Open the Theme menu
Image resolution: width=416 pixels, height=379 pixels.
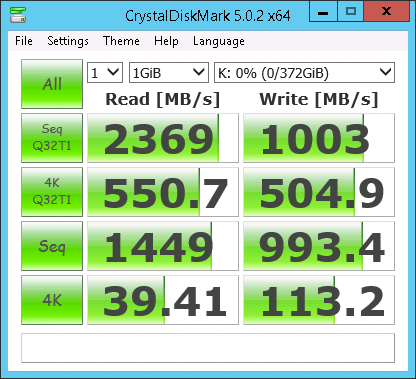121,41
